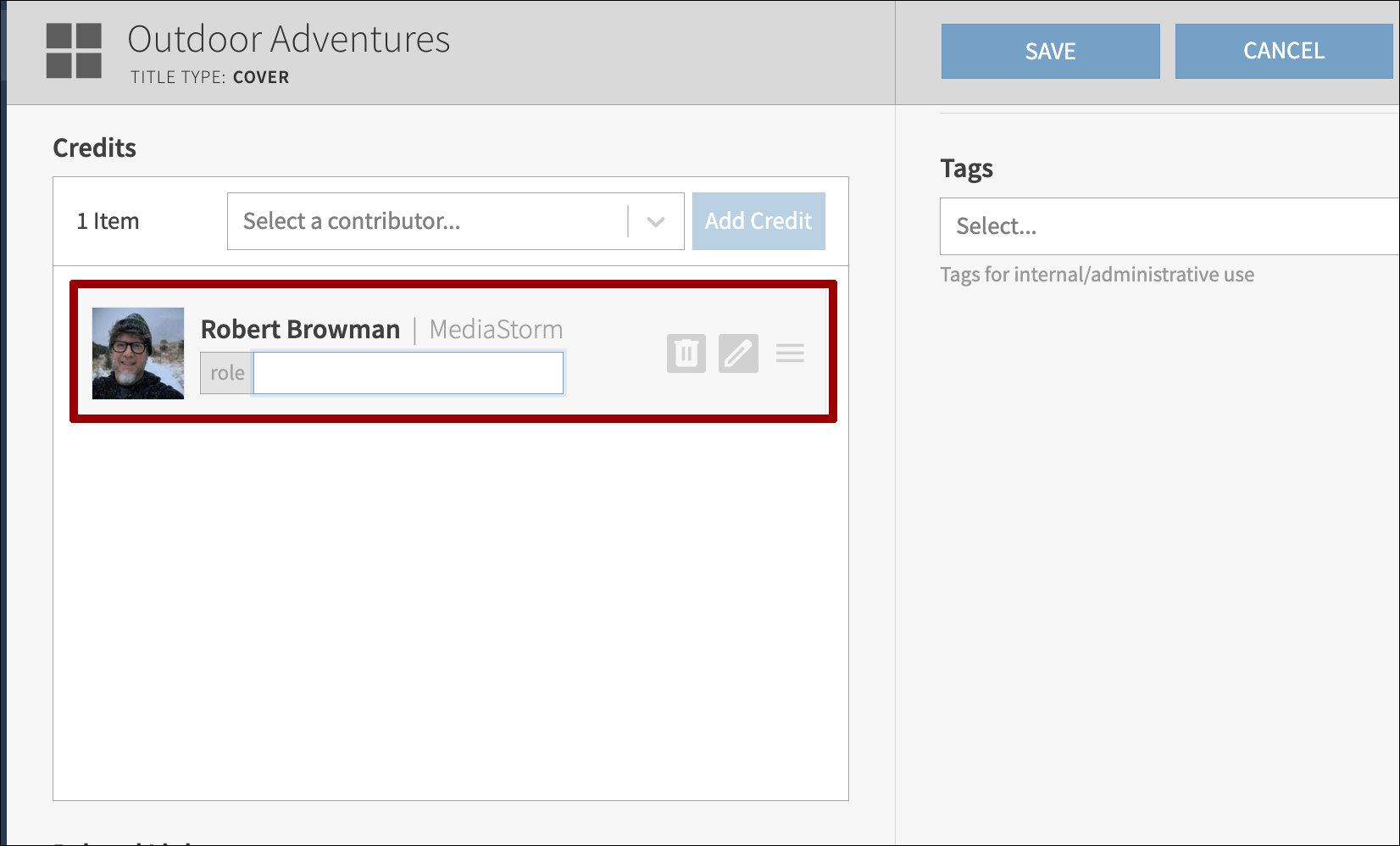Click the Credits section heading
This screenshot has height=846, width=1400.
[94, 147]
